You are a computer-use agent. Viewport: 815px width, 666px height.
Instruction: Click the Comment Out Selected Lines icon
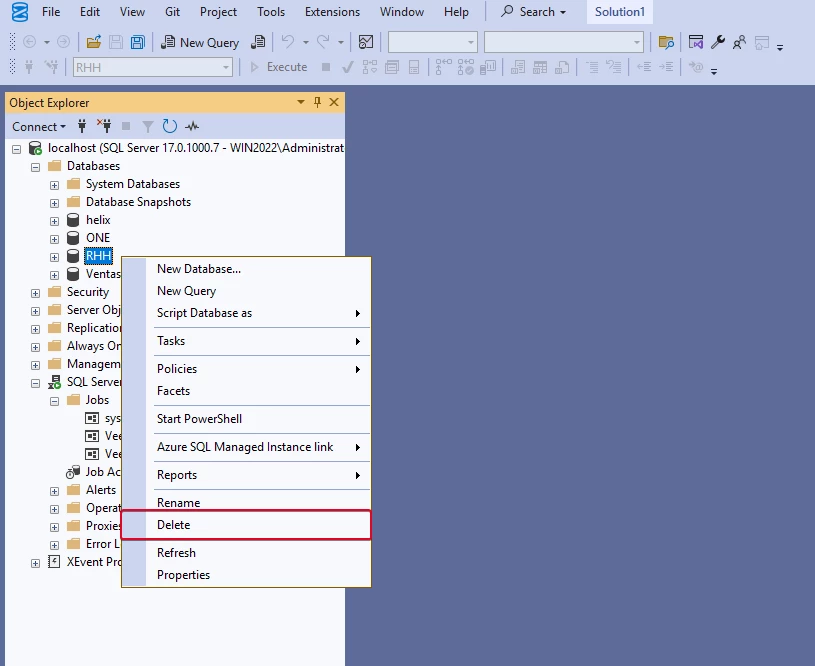tap(592, 67)
